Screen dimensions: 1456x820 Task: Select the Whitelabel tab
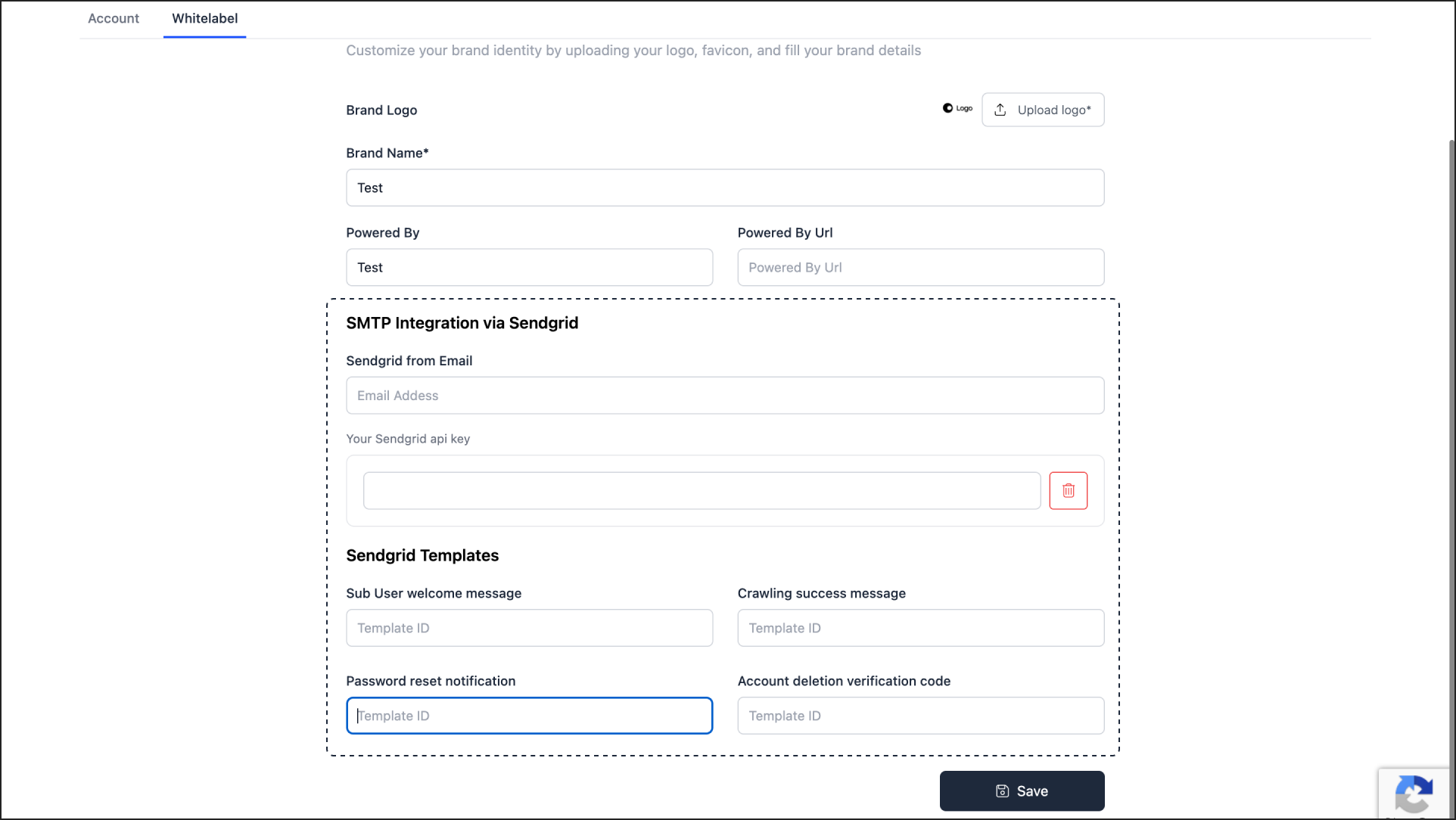(x=204, y=18)
